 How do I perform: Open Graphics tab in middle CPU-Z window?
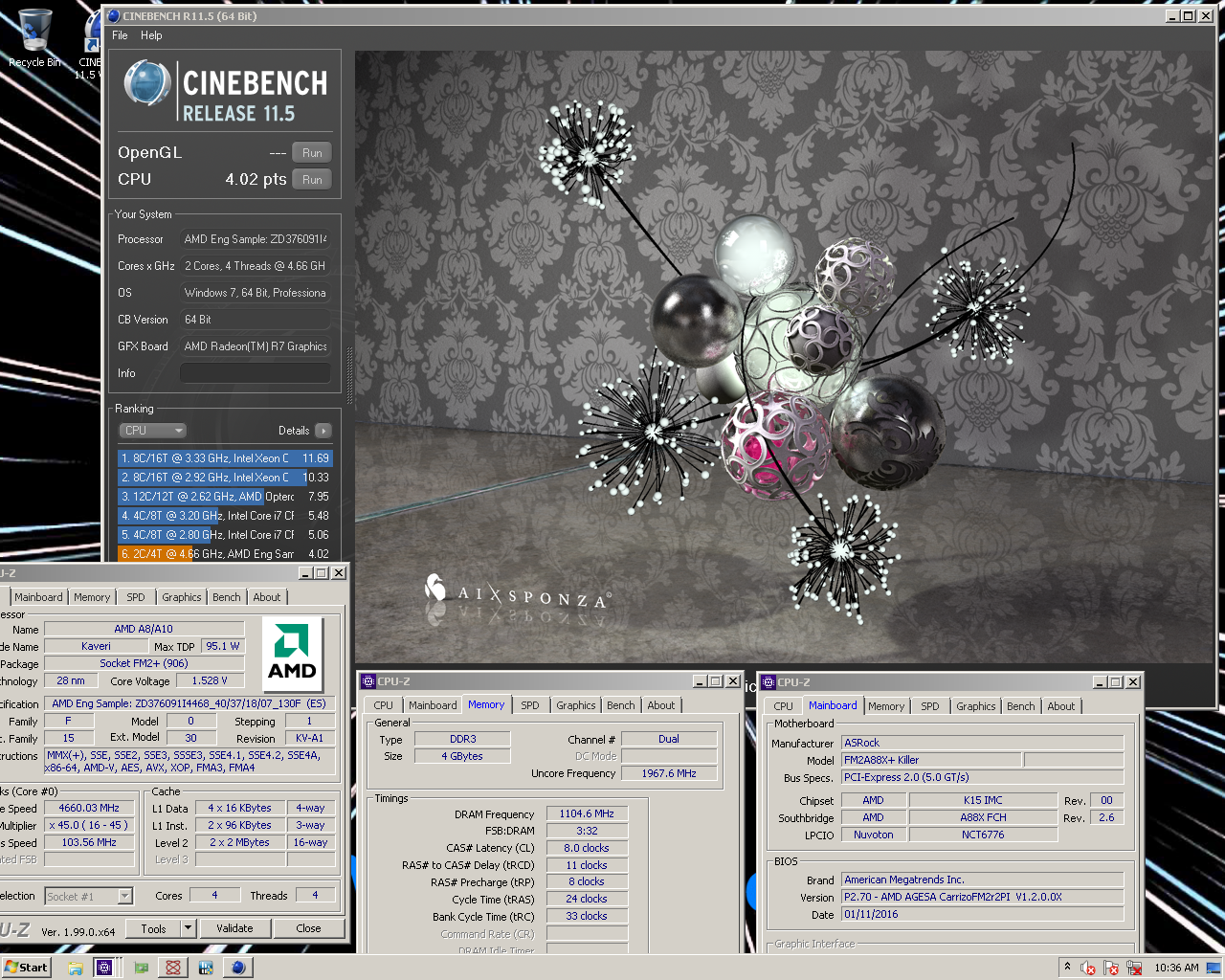tap(576, 705)
